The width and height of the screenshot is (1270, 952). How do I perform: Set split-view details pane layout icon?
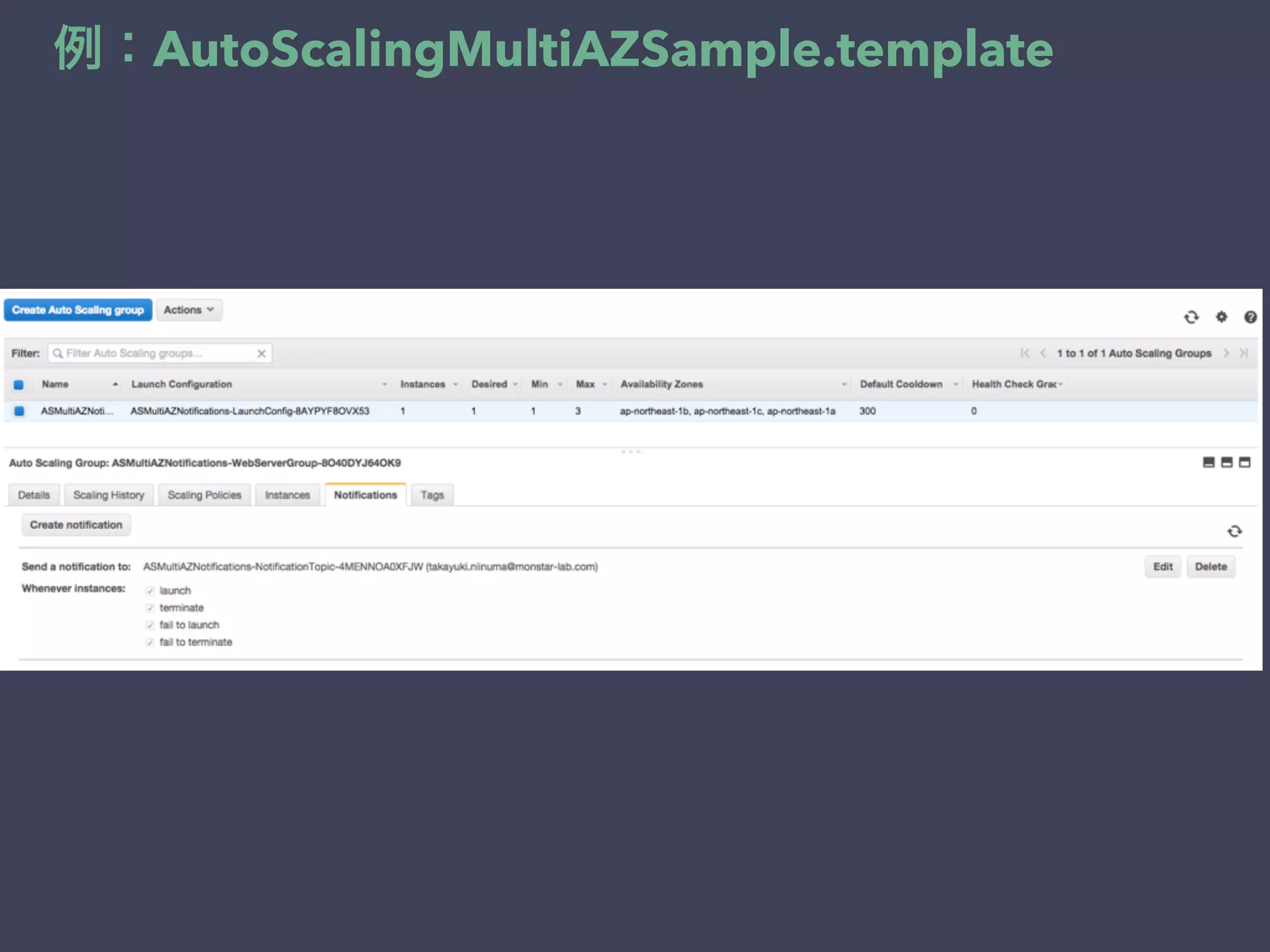(x=1227, y=462)
